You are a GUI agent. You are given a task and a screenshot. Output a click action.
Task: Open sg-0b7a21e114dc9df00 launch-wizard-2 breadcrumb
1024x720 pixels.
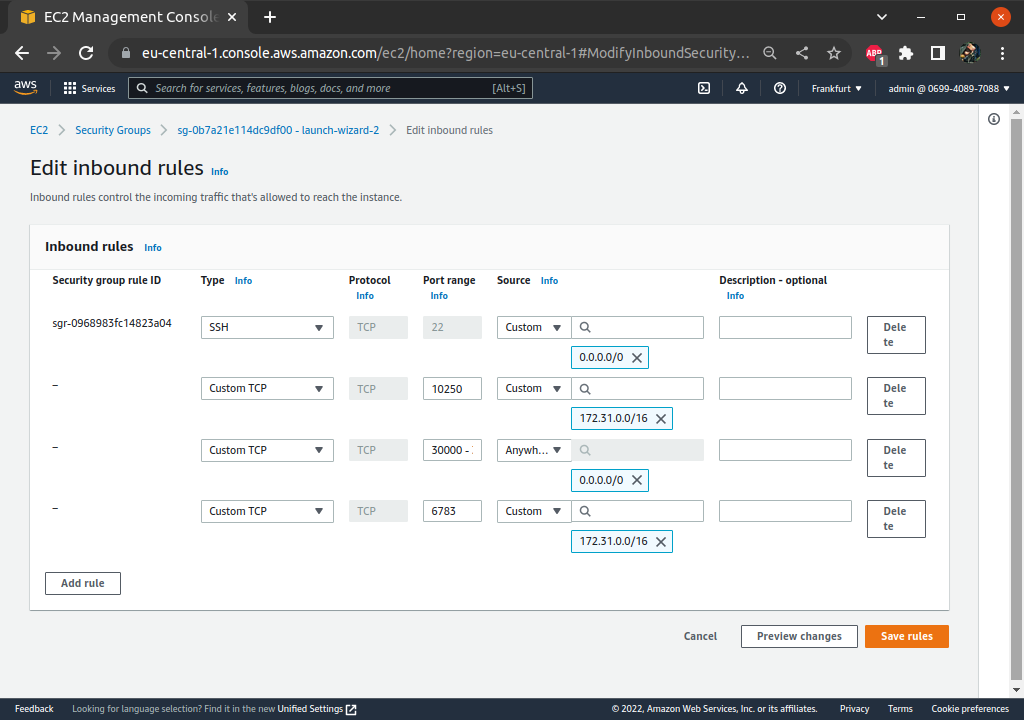[278, 130]
